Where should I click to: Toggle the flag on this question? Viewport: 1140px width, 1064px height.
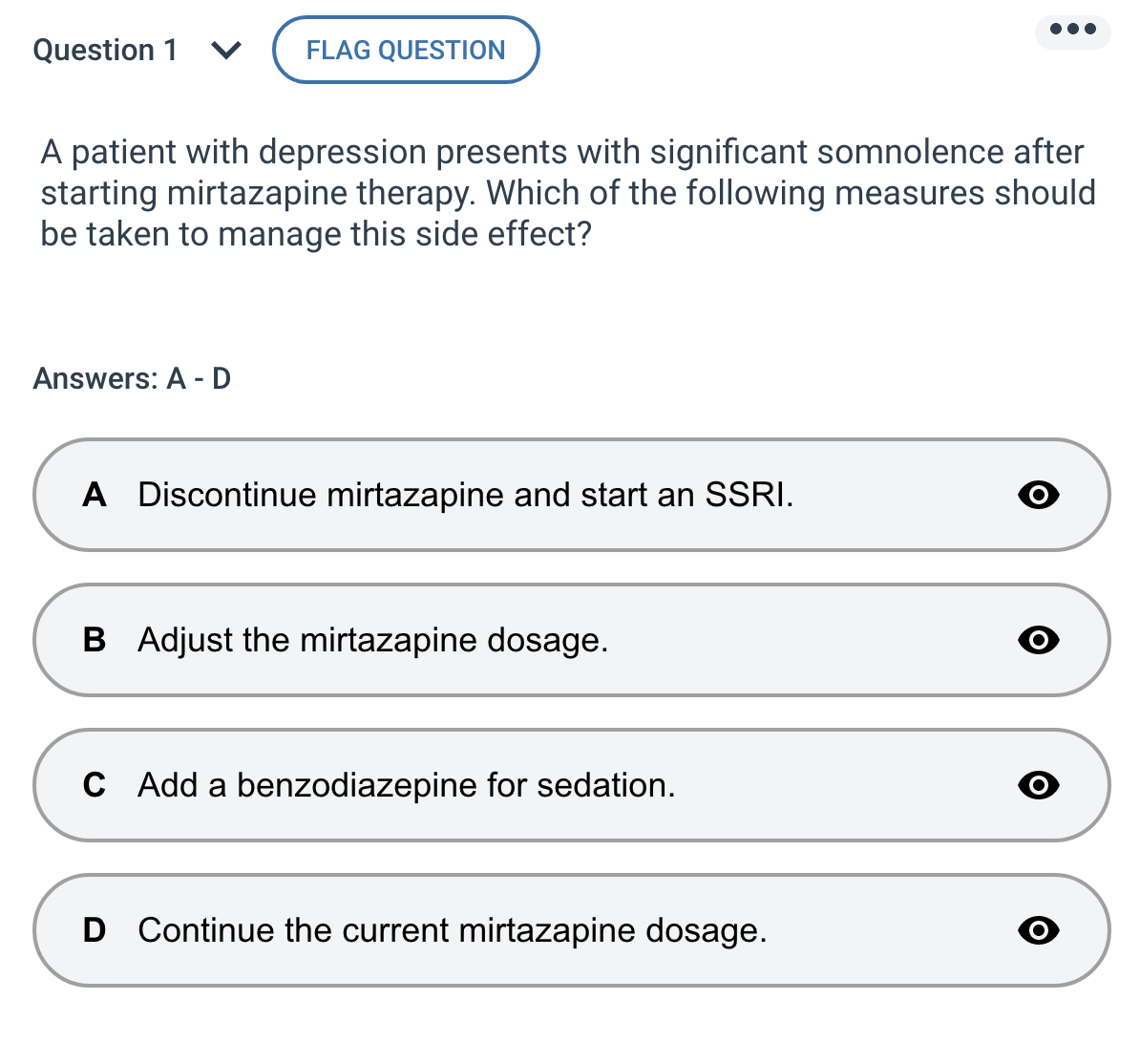[x=405, y=50]
